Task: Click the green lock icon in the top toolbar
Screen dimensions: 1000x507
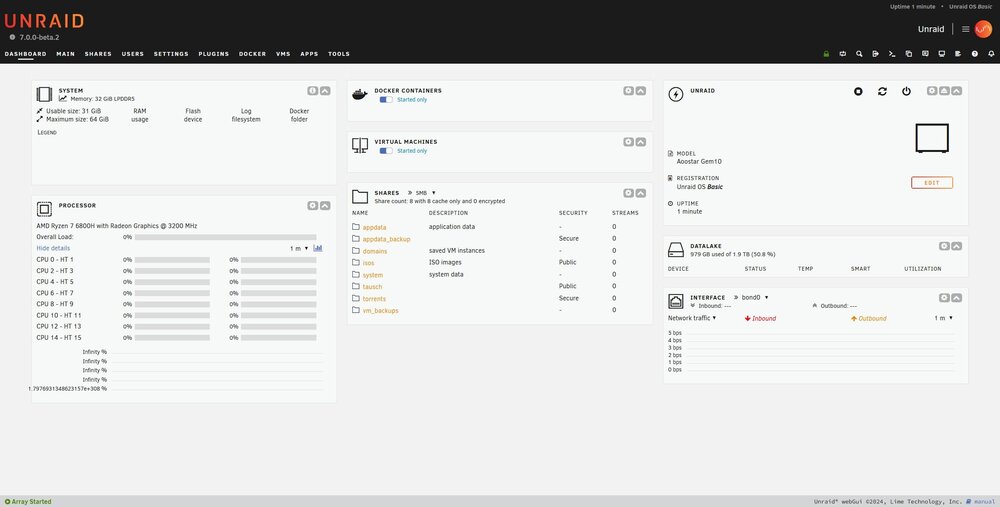Action: [826, 54]
